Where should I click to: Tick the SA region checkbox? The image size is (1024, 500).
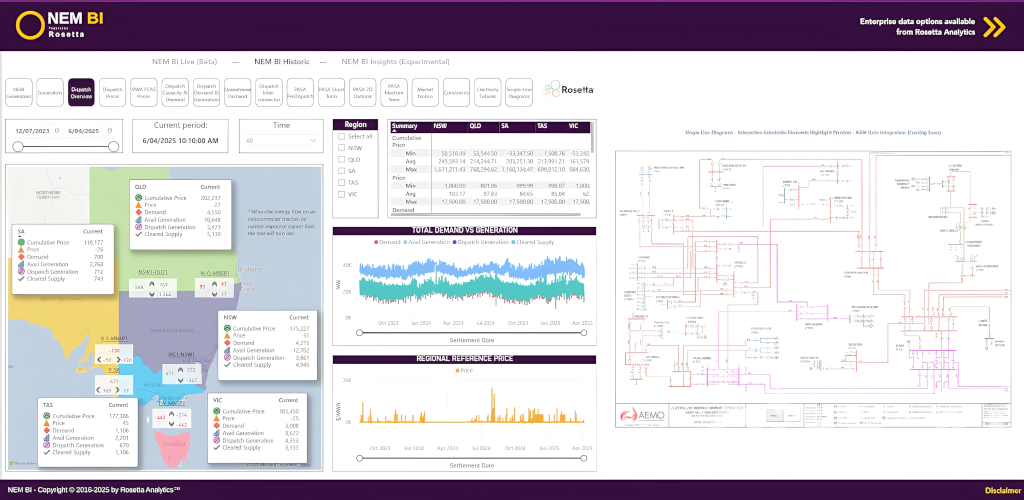(341, 170)
